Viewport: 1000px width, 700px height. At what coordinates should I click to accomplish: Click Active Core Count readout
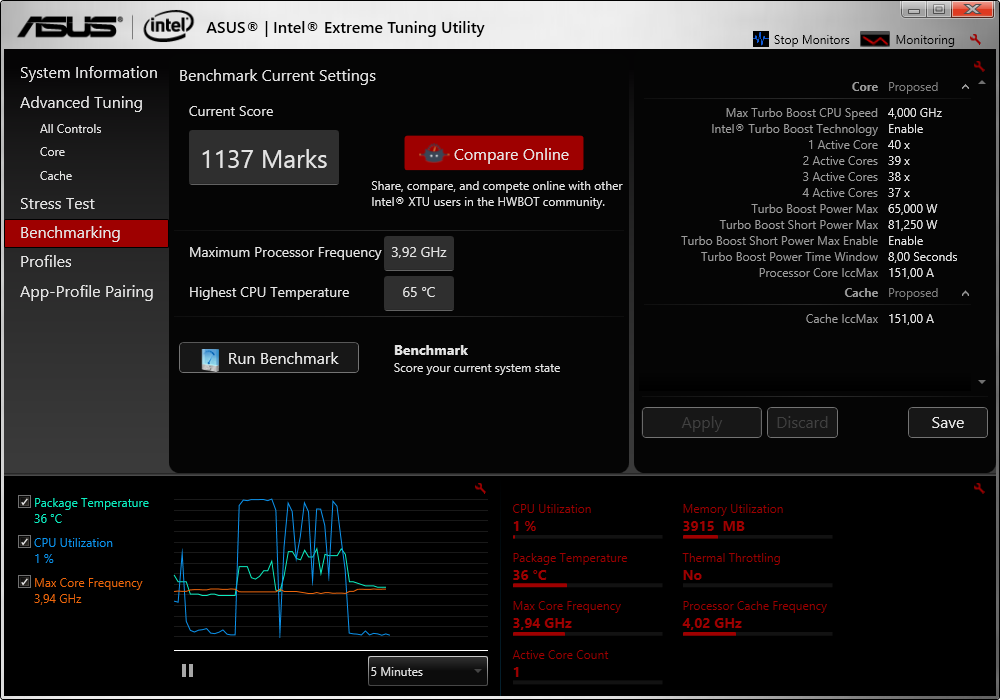587,666
